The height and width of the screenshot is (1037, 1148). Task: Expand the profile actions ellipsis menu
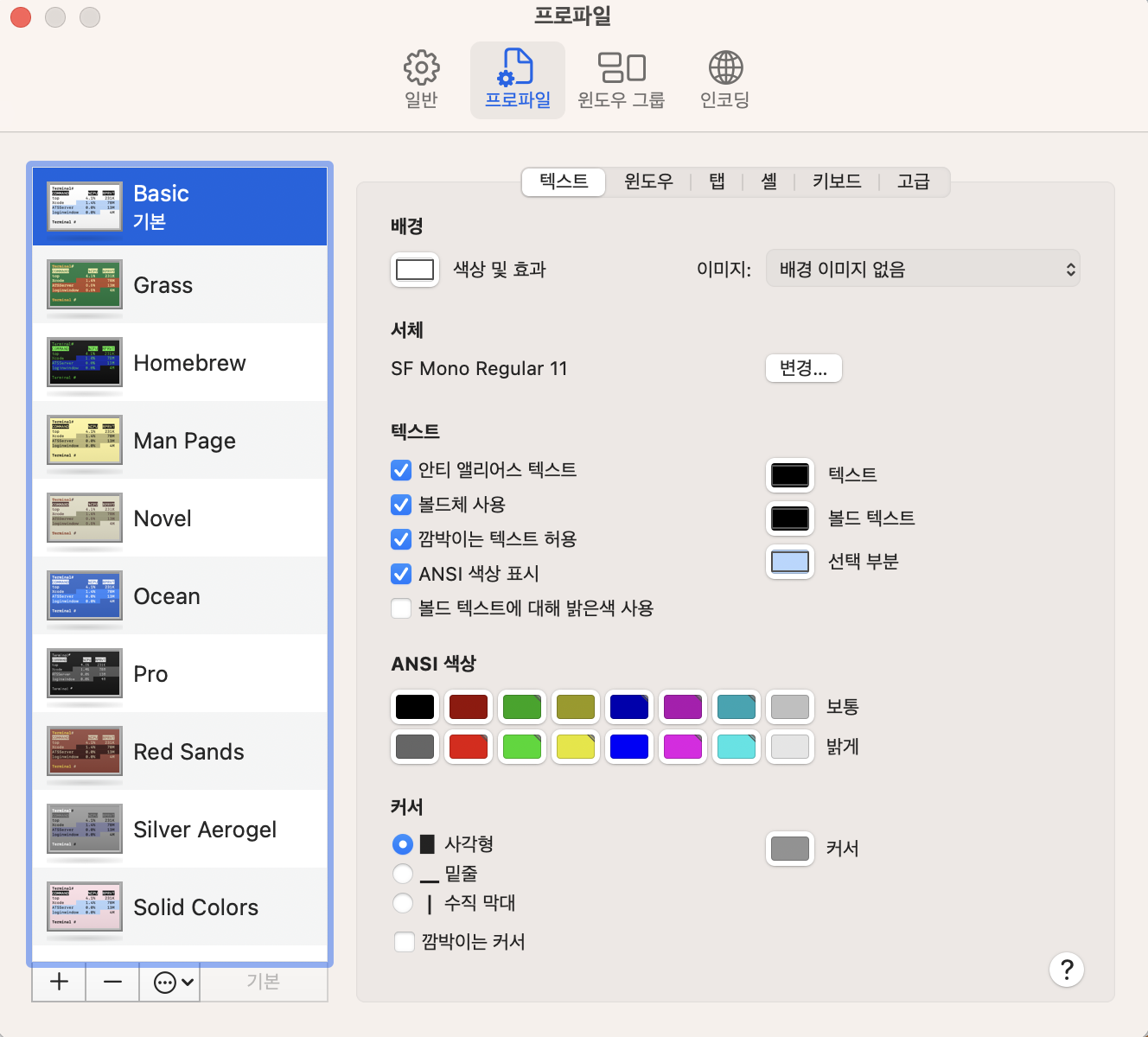click(x=173, y=982)
